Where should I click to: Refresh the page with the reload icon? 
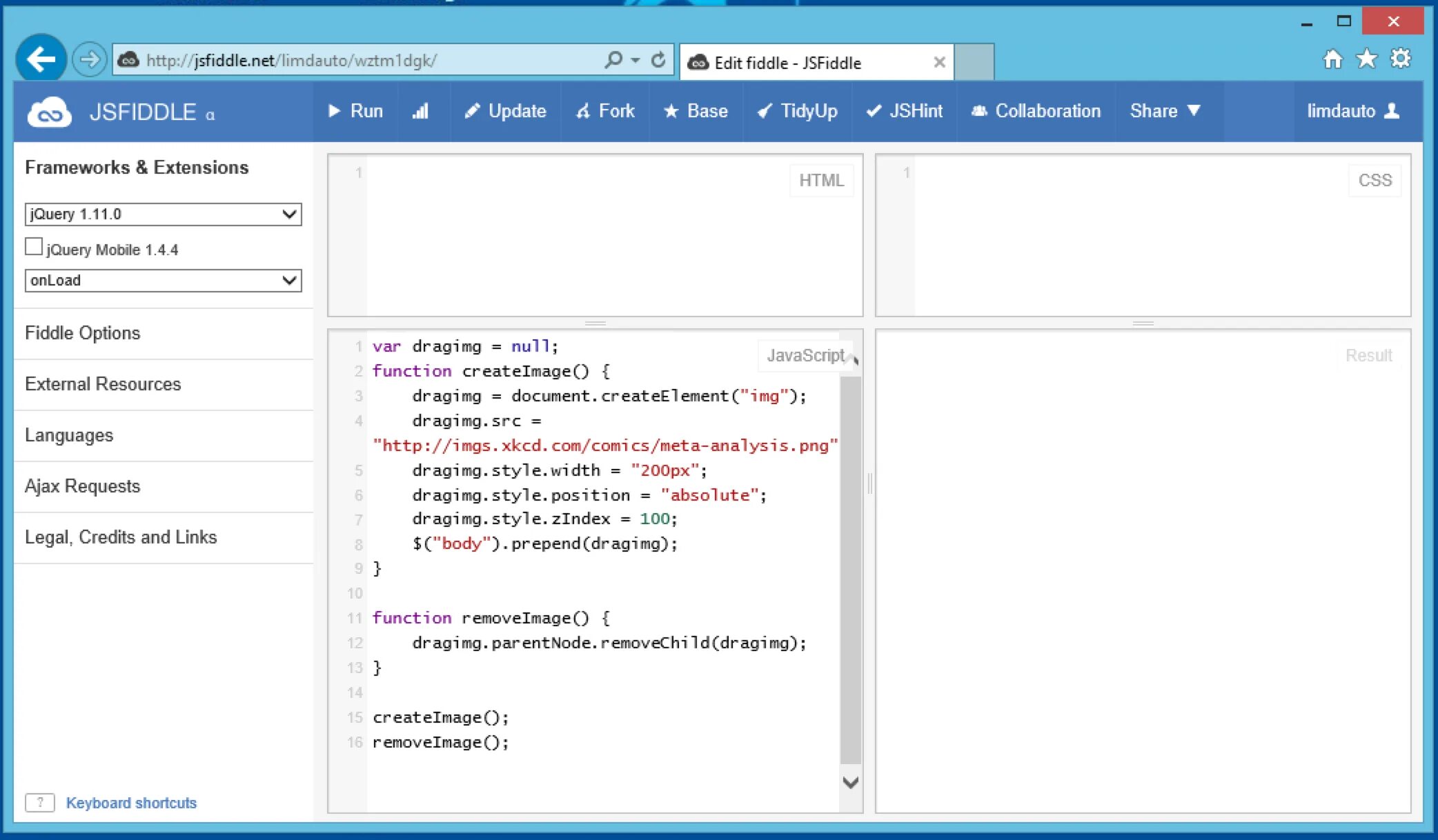click(658, 60)
